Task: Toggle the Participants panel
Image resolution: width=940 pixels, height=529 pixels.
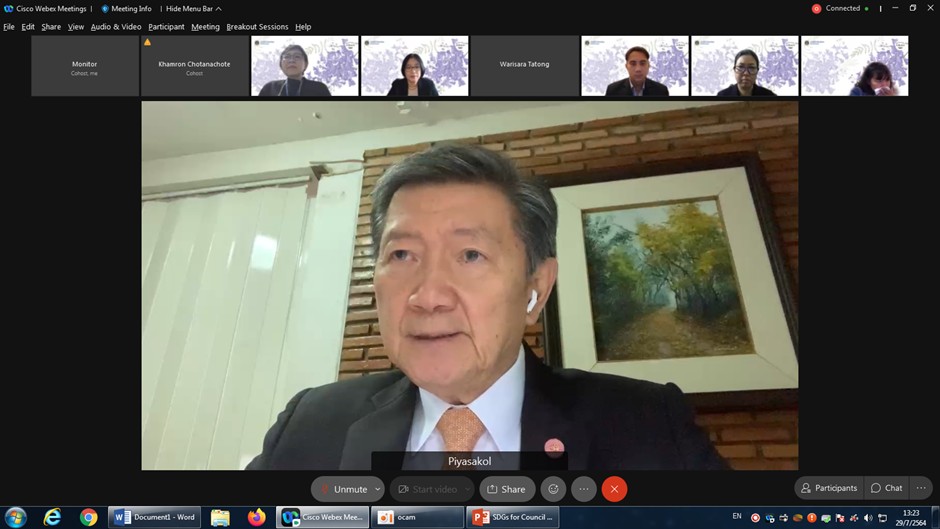Action: pyautogui.click(x=828, y=488)
